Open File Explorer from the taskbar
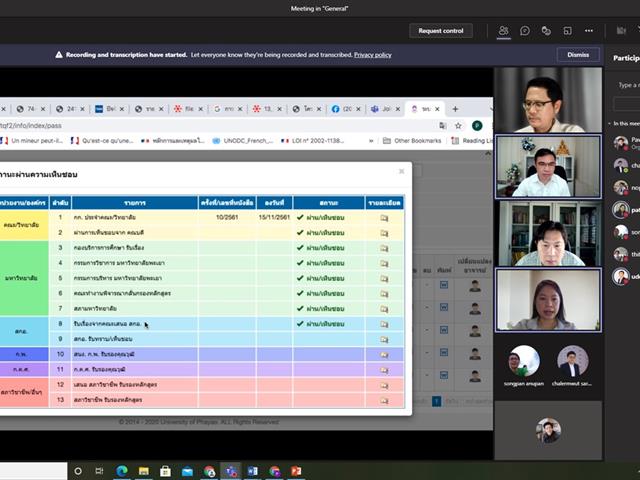The width and height of the screenshot is (640, 480). (x=143, y=471)
